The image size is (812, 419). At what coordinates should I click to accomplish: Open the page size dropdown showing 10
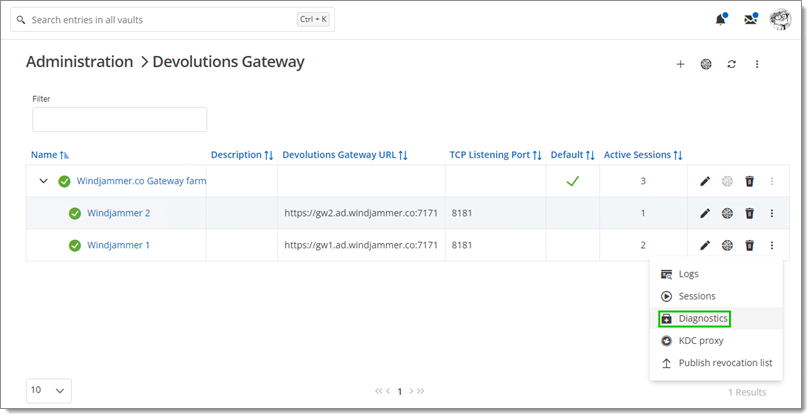(x=48, y=391)
